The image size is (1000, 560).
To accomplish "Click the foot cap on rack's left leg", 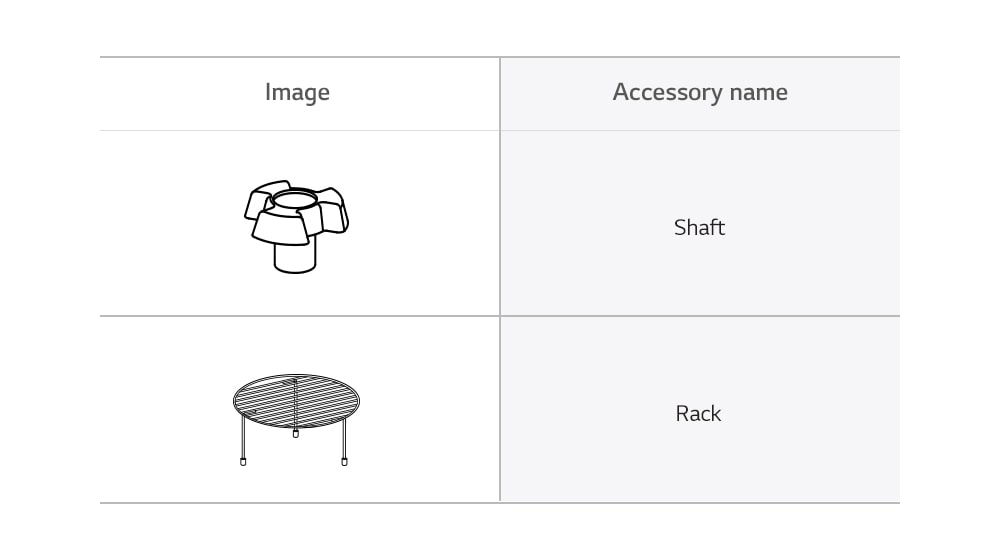I will (243, 462).
